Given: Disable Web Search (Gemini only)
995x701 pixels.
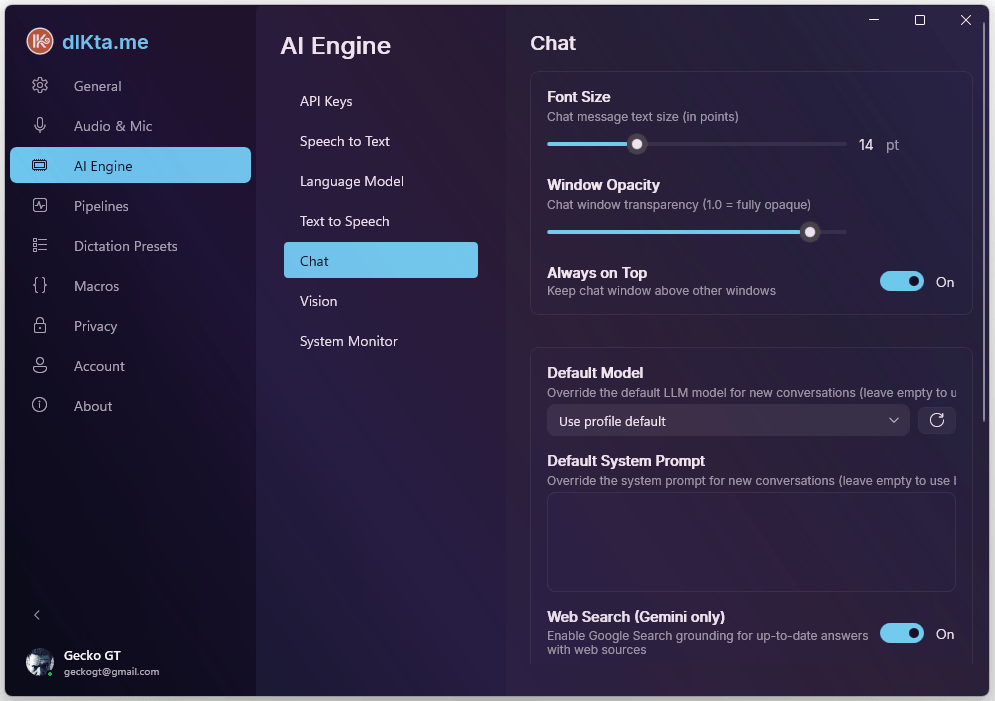Looking at the screenshot, I should (x=901, y=633).
